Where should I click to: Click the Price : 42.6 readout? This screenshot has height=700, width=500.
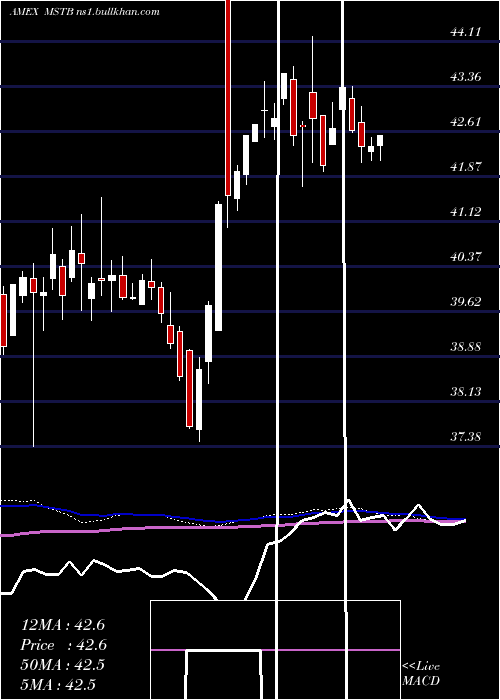pos(64,645)
